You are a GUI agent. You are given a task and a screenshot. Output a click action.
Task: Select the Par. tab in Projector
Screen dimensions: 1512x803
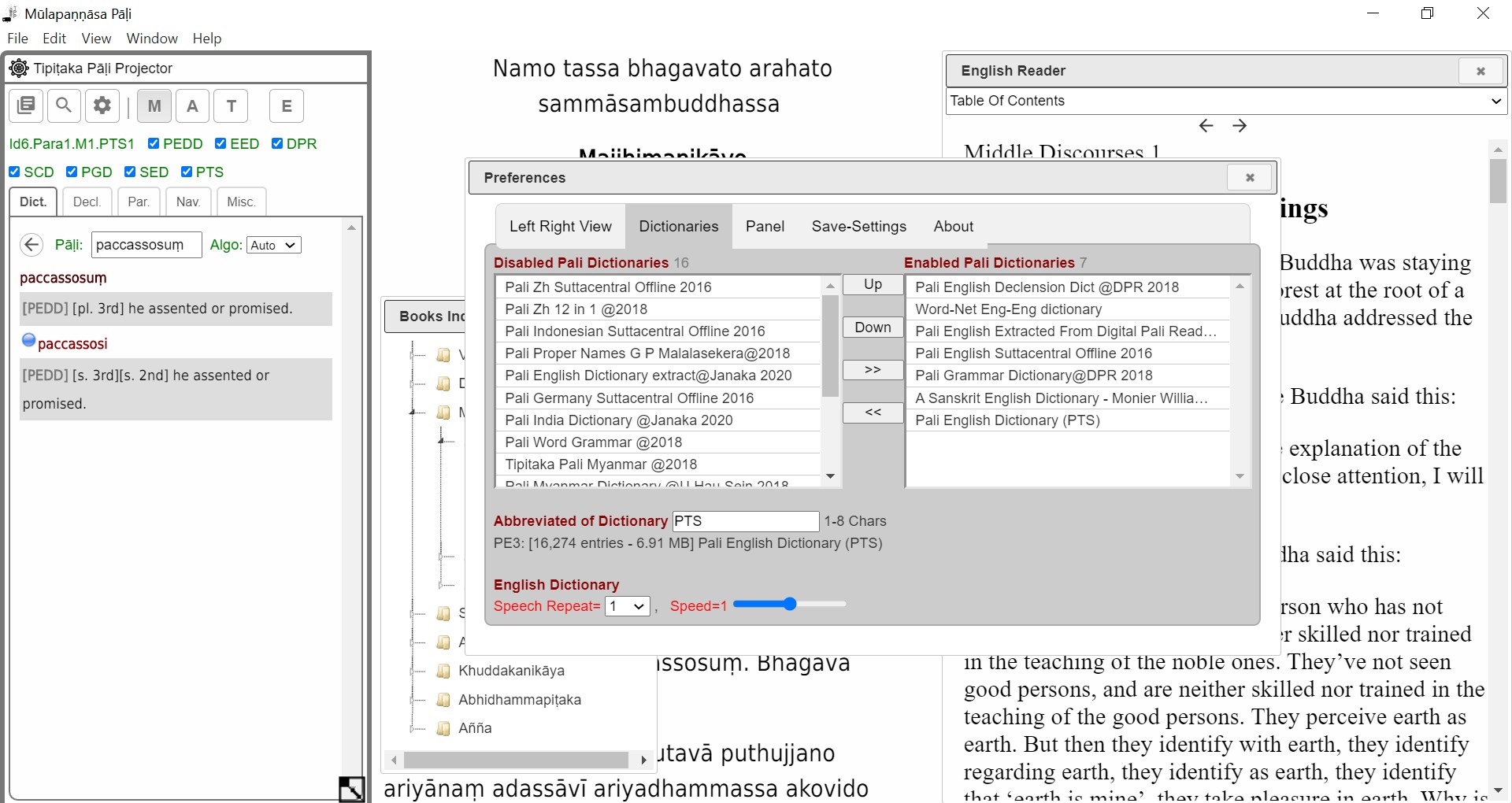[139, 202]
